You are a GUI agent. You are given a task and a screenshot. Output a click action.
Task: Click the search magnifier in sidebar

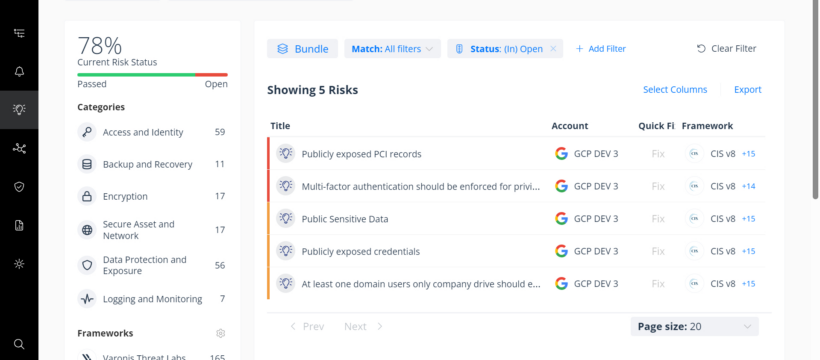click(x=19, y=344)
